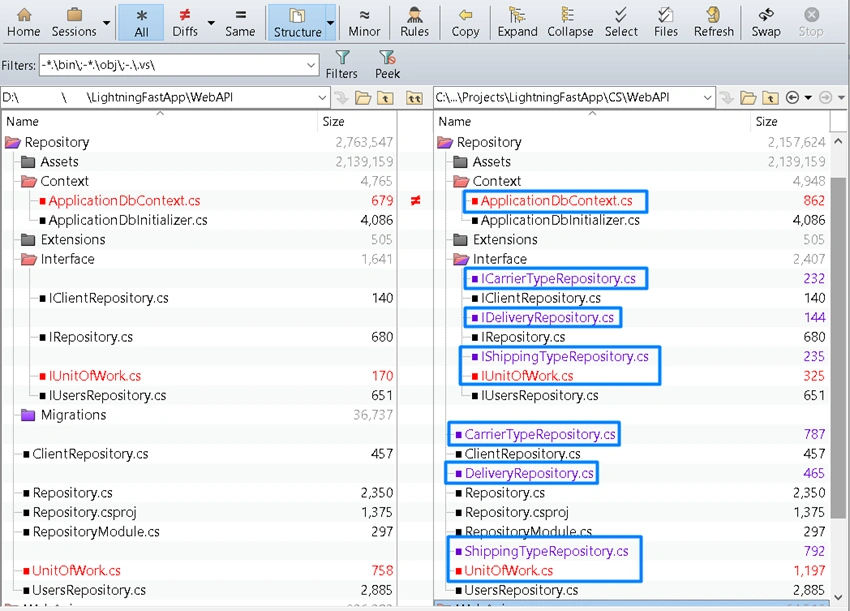Click the not-equal difference marker
Screen dimensions: 850x611
pyautogui.click(x=415, y=201)
